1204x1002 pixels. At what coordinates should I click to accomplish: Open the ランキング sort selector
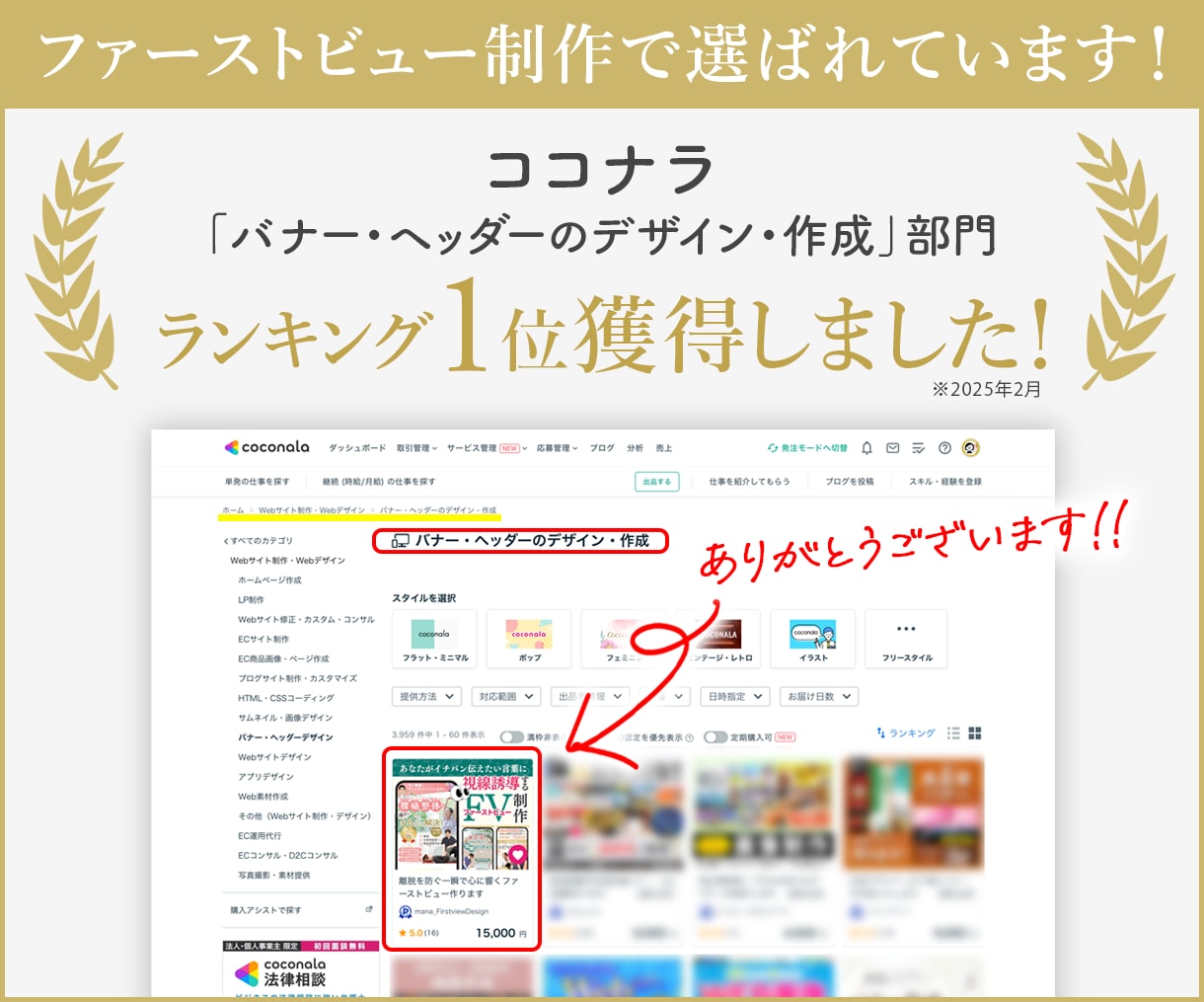pos(905,733)
